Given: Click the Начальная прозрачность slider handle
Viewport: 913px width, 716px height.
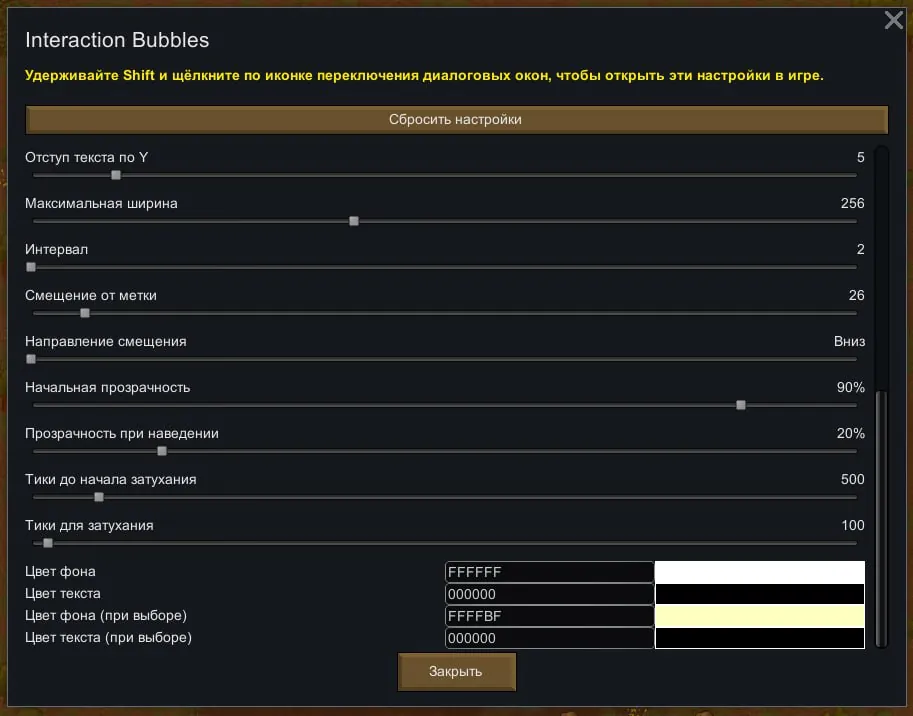Looking at the screenshot, I should 741,405.
